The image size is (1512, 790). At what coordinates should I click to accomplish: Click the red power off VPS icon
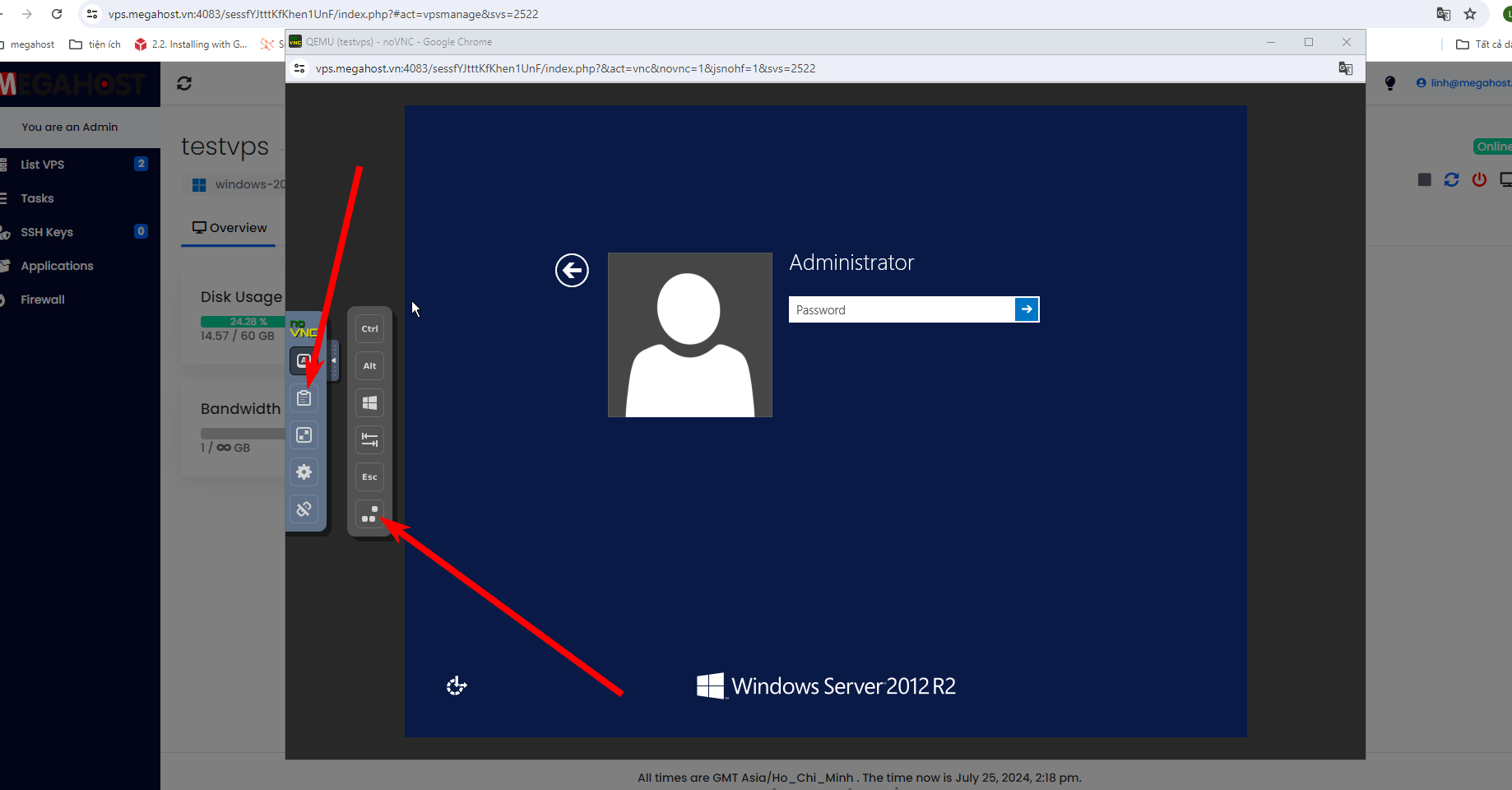click(x=1479, y=179)
